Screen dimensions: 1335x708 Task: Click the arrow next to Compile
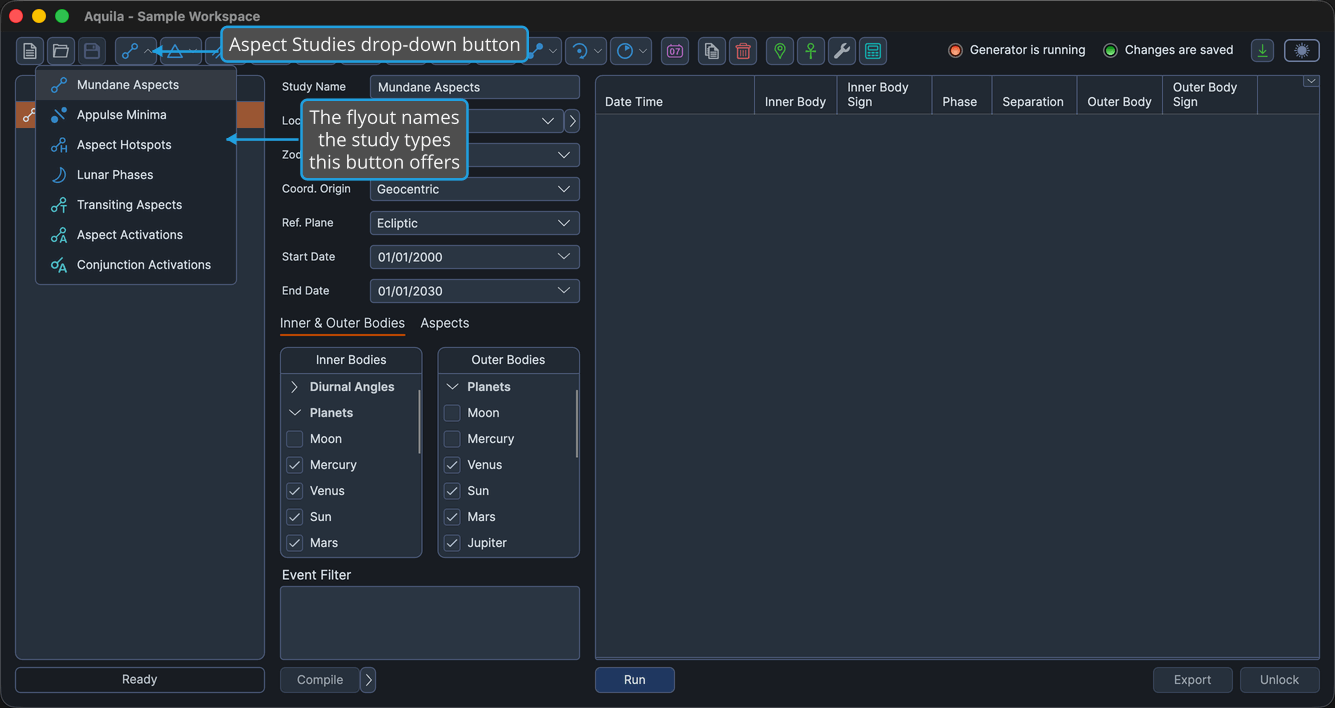[x=368, y=680]
